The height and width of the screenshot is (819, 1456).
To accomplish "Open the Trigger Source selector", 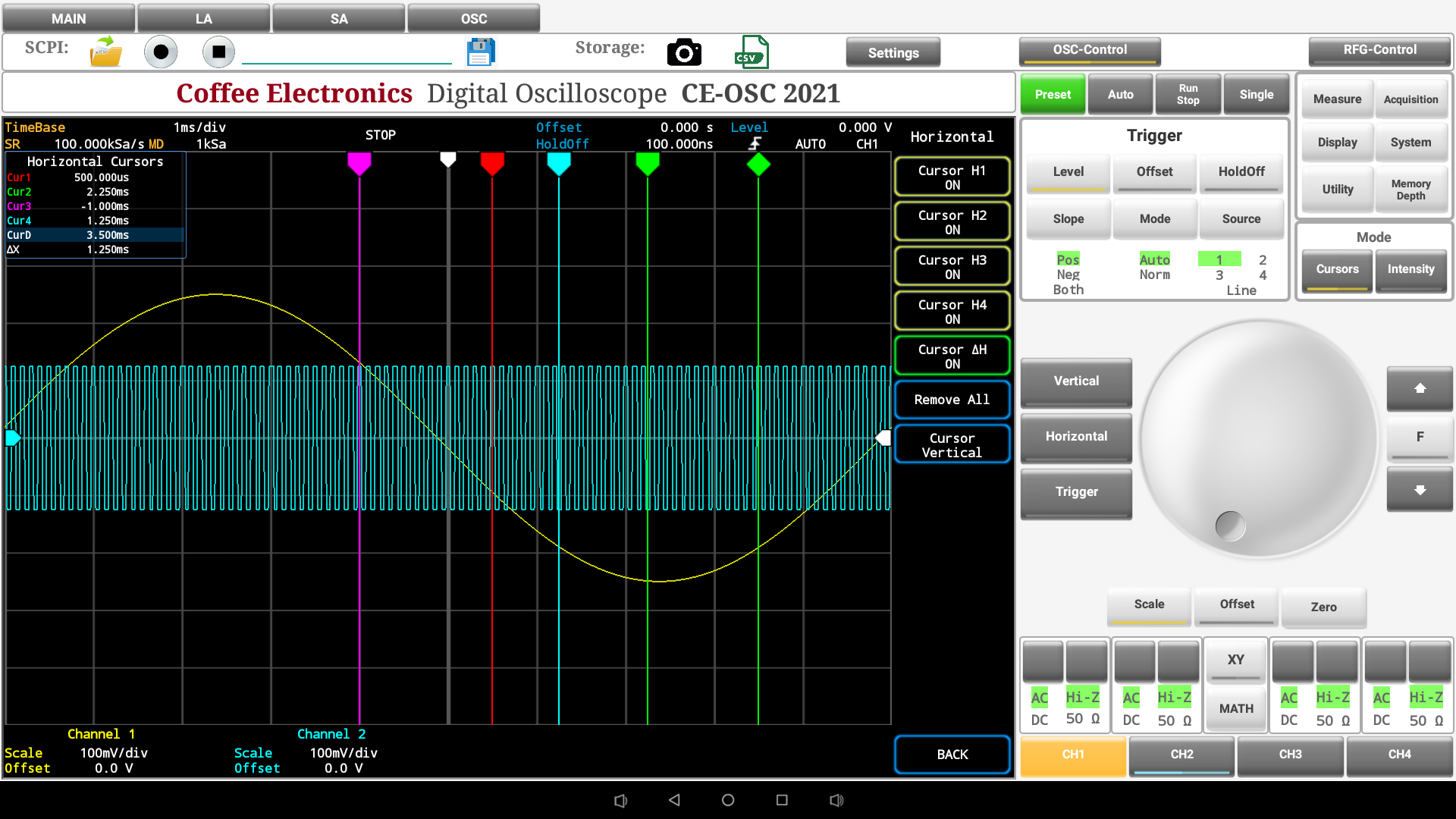I will pos(1241,218).
